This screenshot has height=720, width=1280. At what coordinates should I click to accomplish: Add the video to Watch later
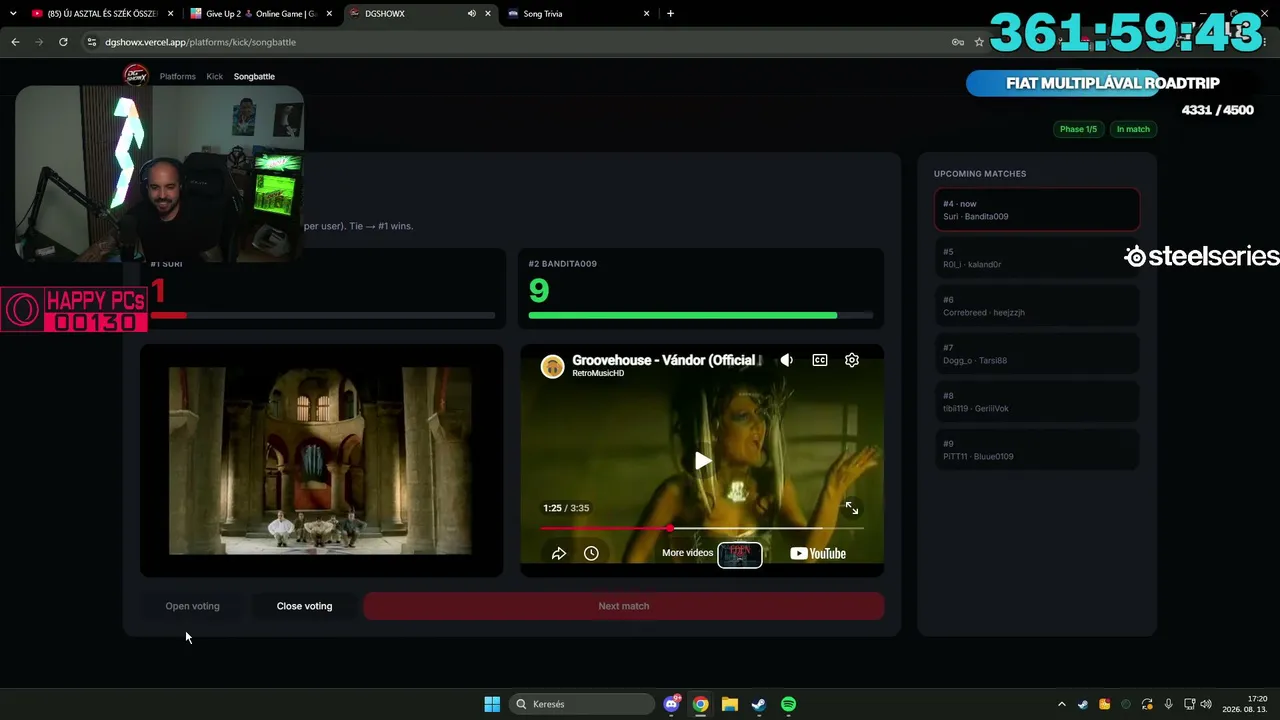tap(591, 553)
